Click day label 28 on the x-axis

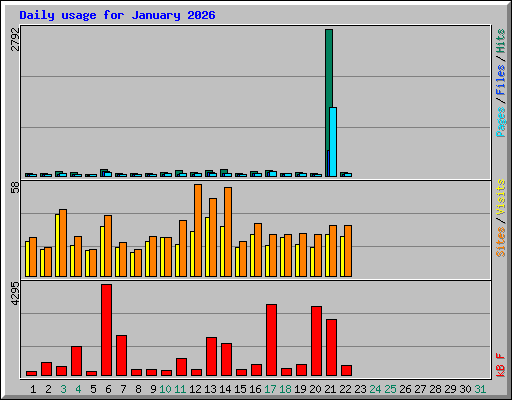coord(435,389)
